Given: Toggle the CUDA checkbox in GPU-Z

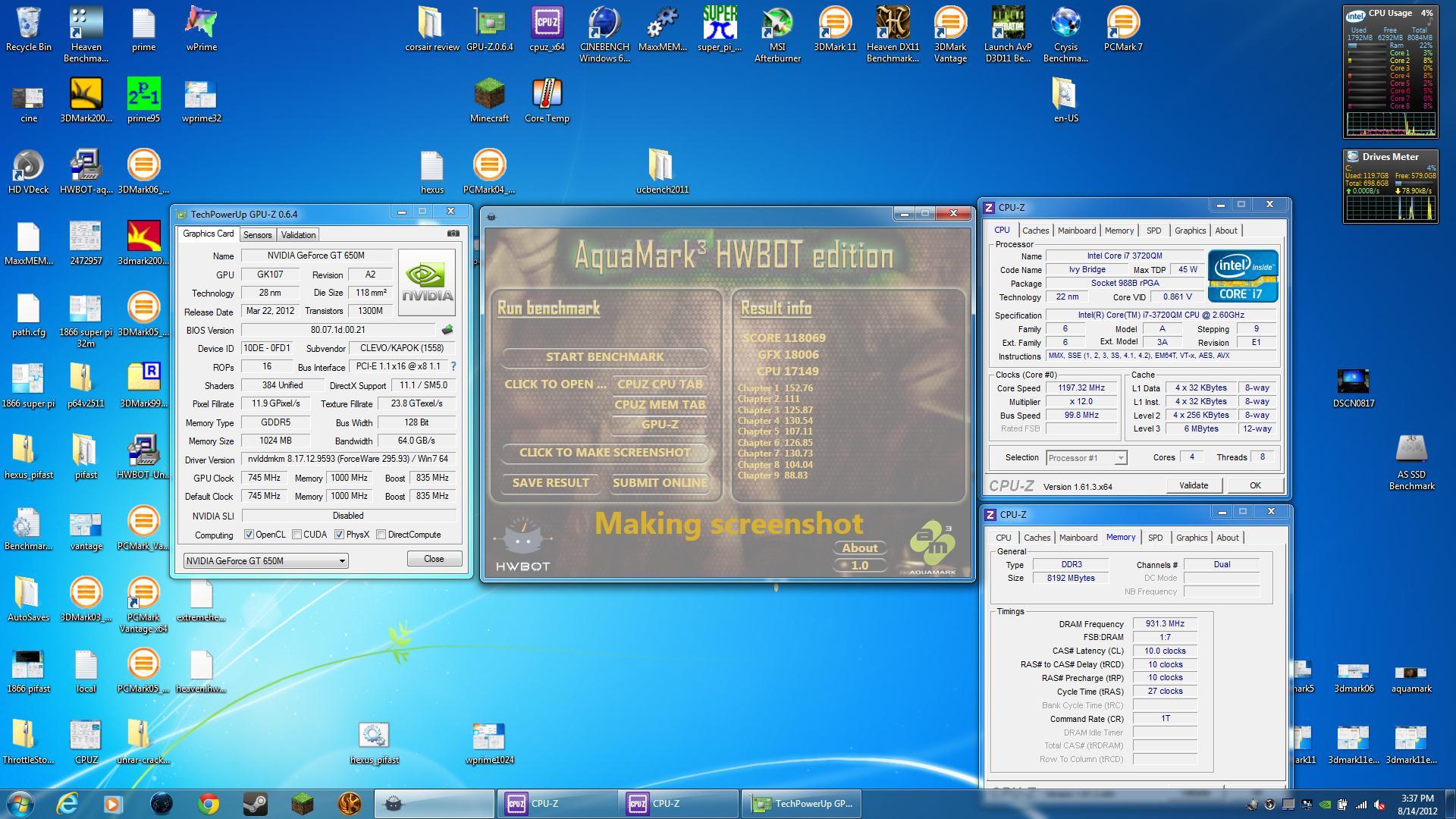Looking at the screenshot, I should coord(297,535).
